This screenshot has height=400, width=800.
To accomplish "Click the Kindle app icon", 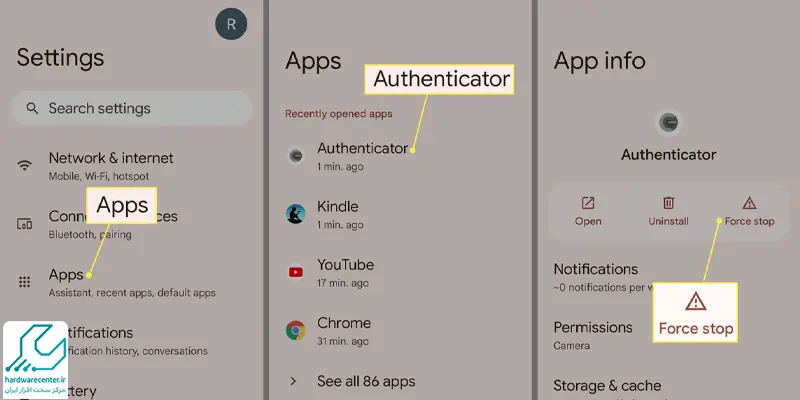I will tap(295, 214).
